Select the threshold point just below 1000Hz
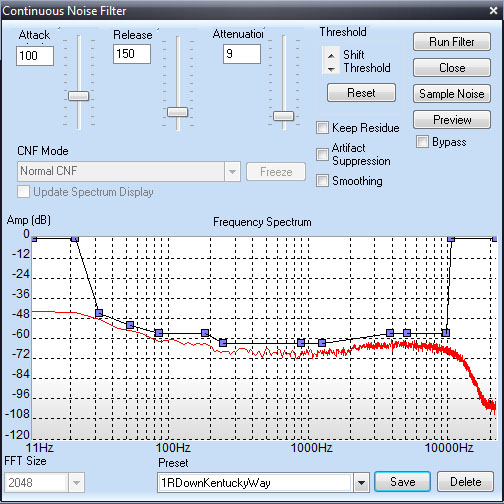 [301, 343]
